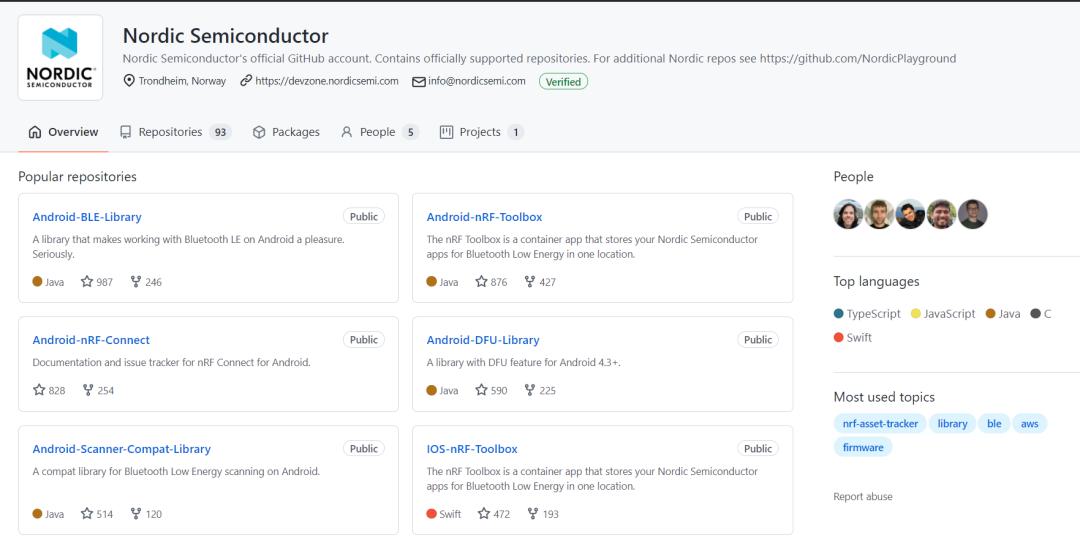
Task: Click the star icon on Android-nRF-Connect
Action: click(x=39, y=390)
